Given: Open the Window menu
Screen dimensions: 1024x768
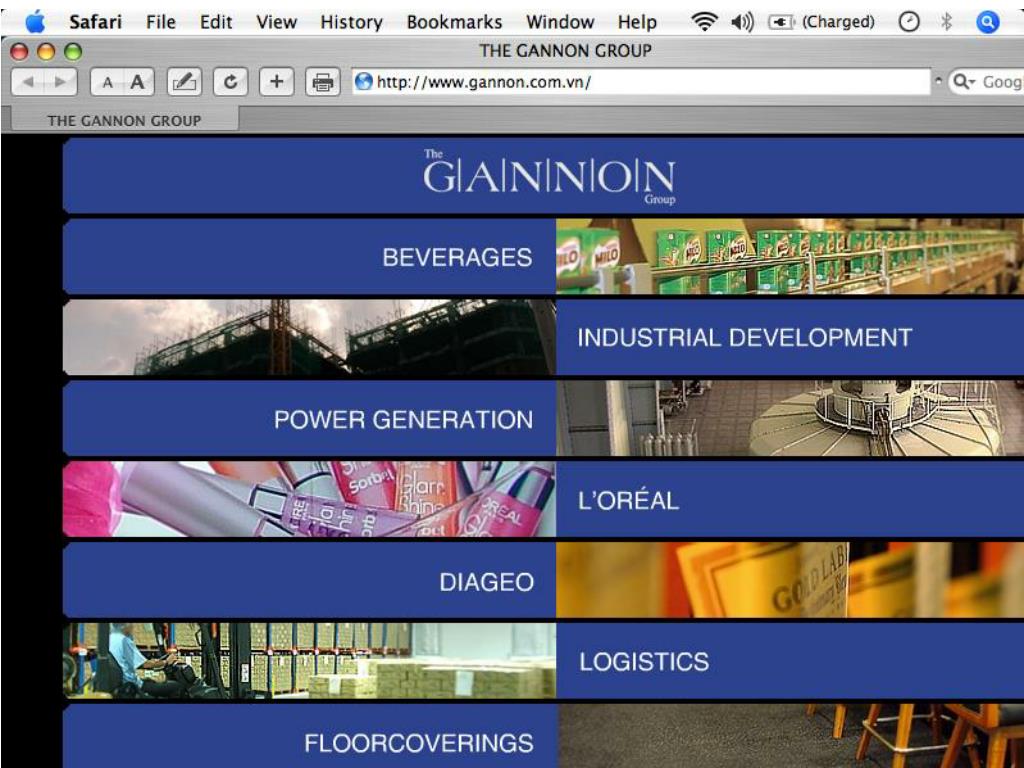Looking at the screenshot, I should (560, 22).
